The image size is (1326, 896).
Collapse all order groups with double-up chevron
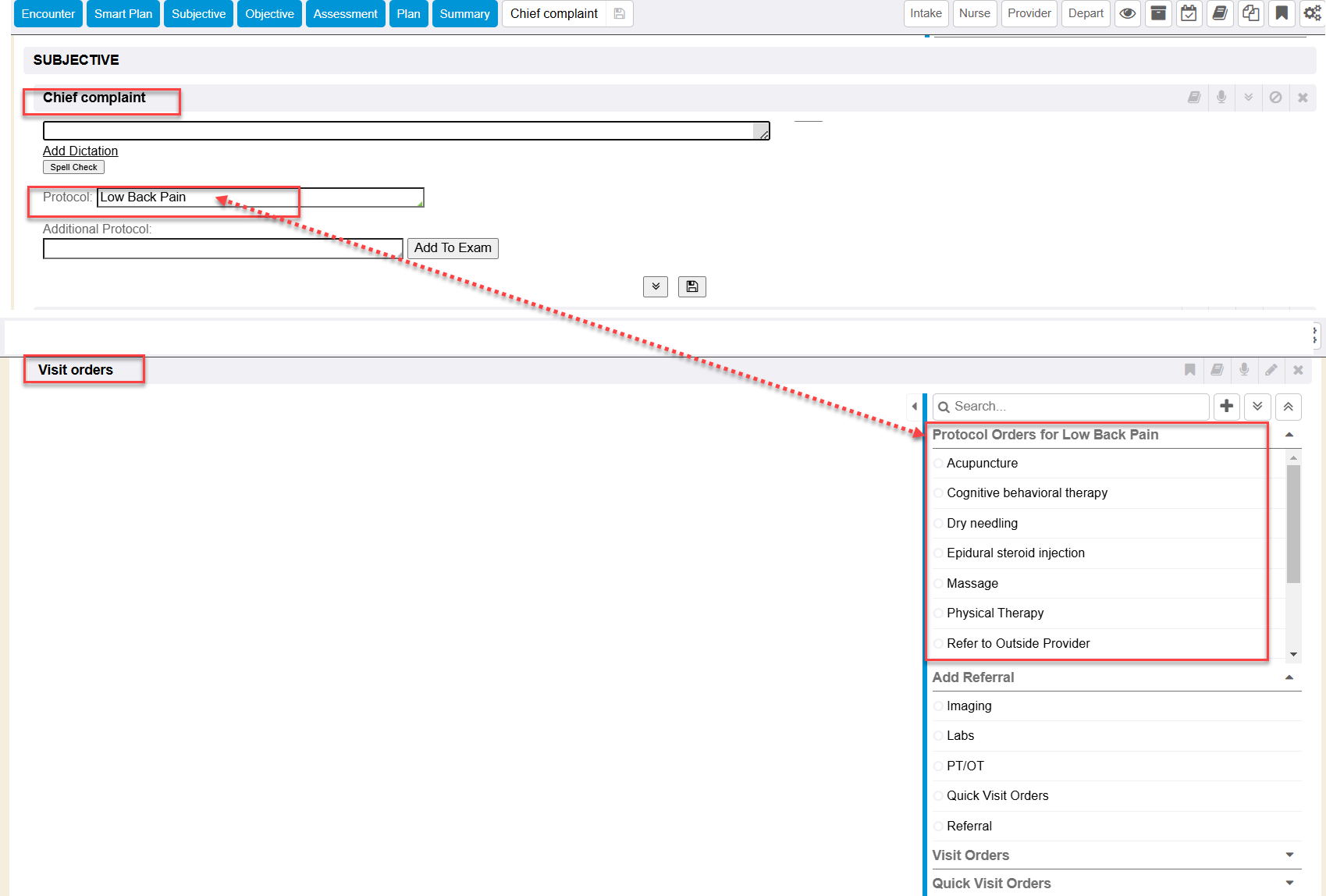tap(1288, 407)
